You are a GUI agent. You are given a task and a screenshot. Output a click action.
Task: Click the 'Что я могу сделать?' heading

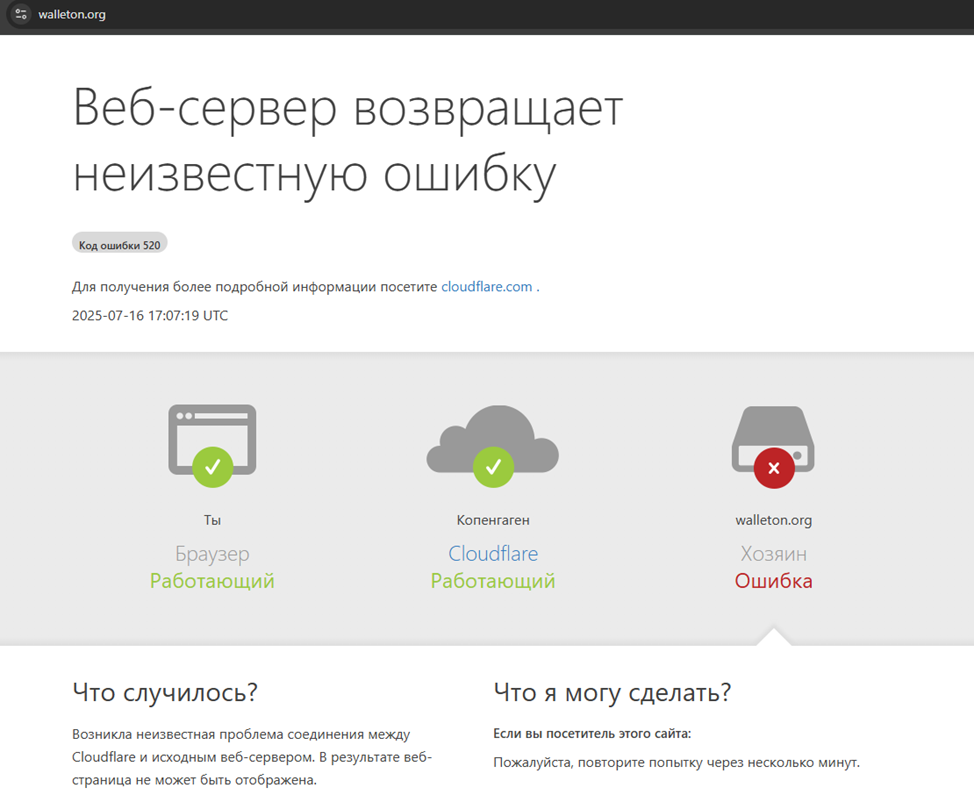click(x=612, y=692)
